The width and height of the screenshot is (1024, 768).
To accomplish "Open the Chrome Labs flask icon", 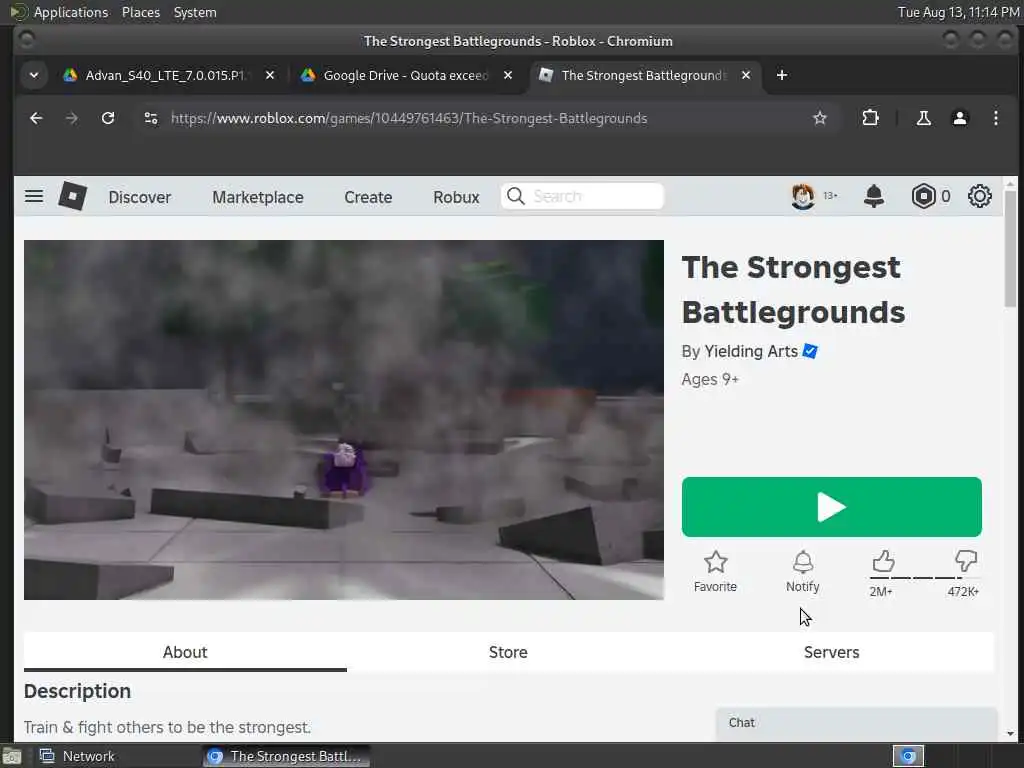I will (x=923, y=118).
